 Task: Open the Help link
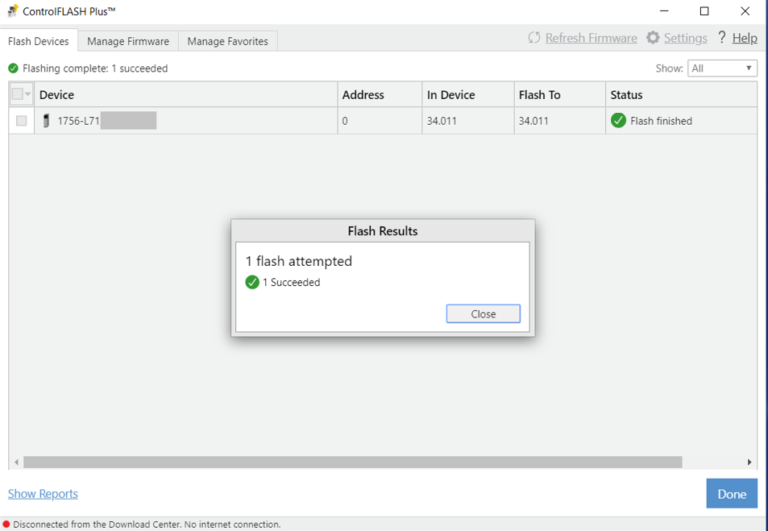(744, 38)
